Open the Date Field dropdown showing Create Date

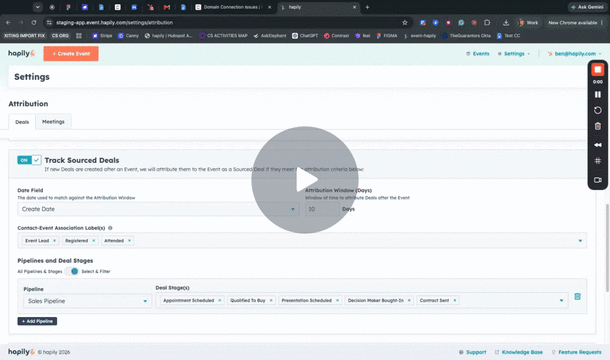(158, 209)
